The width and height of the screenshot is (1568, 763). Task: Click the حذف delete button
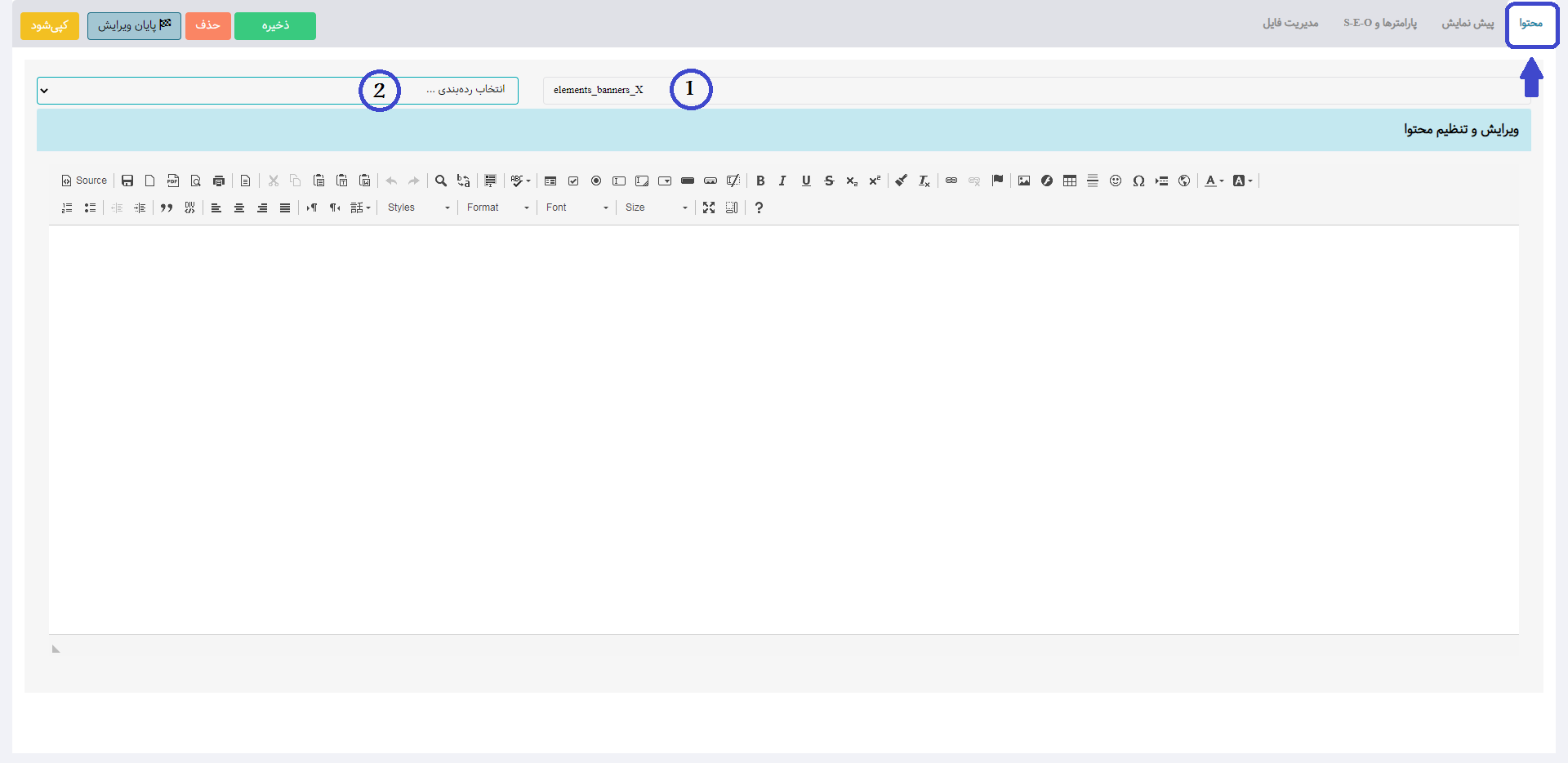[208, 26]
